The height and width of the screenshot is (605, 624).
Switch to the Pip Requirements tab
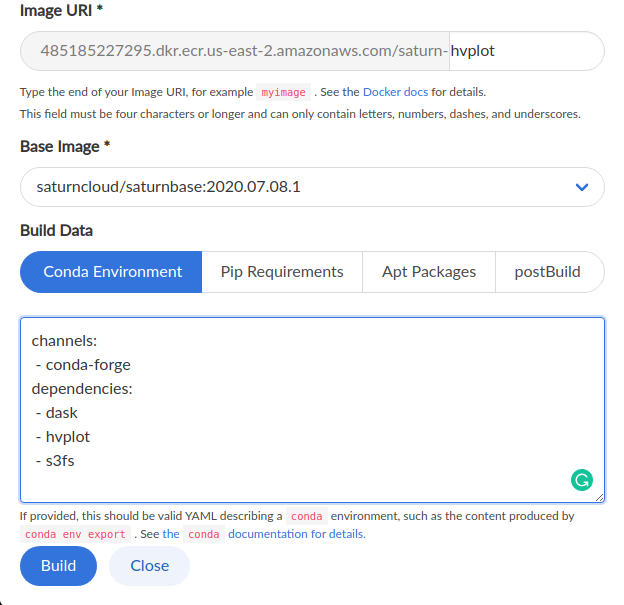[282, 272]
